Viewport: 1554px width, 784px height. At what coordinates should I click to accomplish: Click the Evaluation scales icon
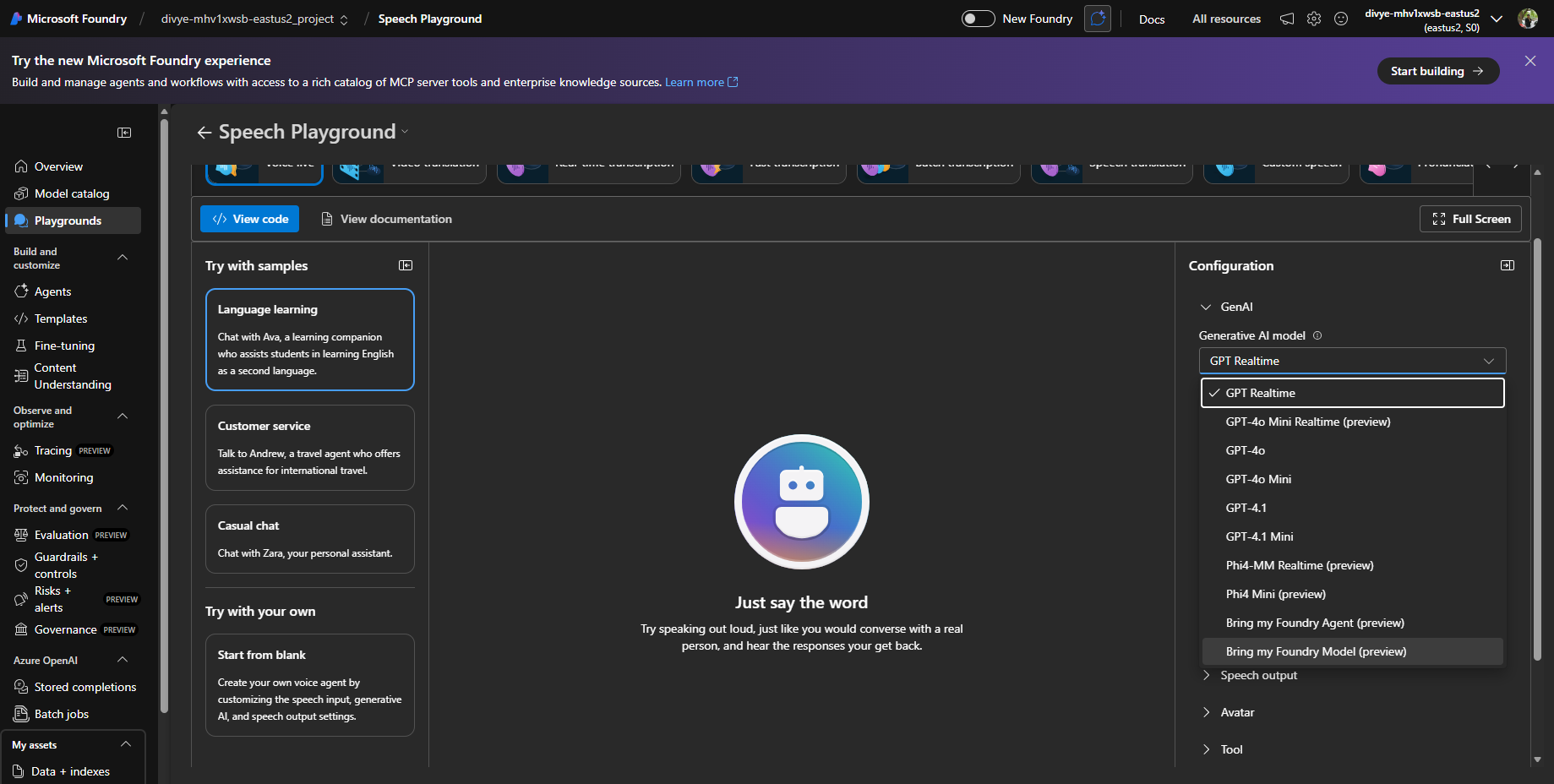(21, 535)
